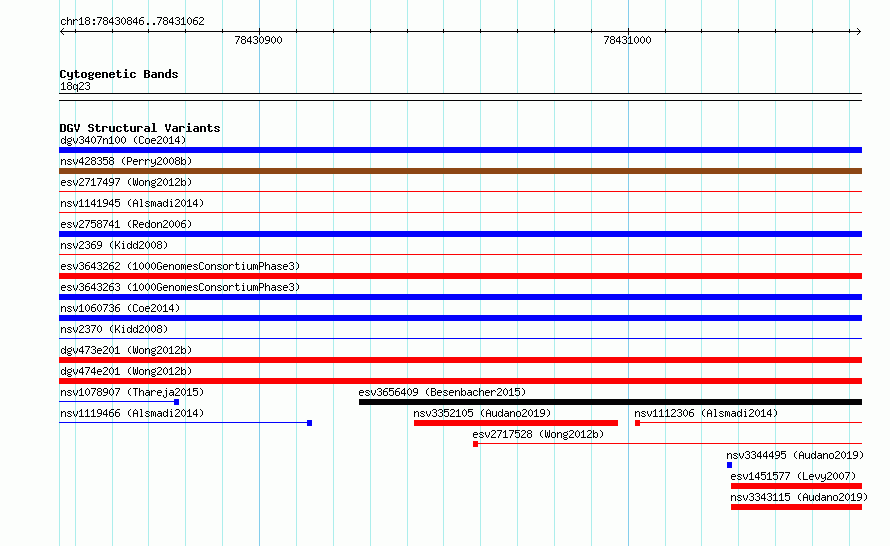Click the small blue square of nsv3344495
This screenshot has height=546, width=890.
729,465
